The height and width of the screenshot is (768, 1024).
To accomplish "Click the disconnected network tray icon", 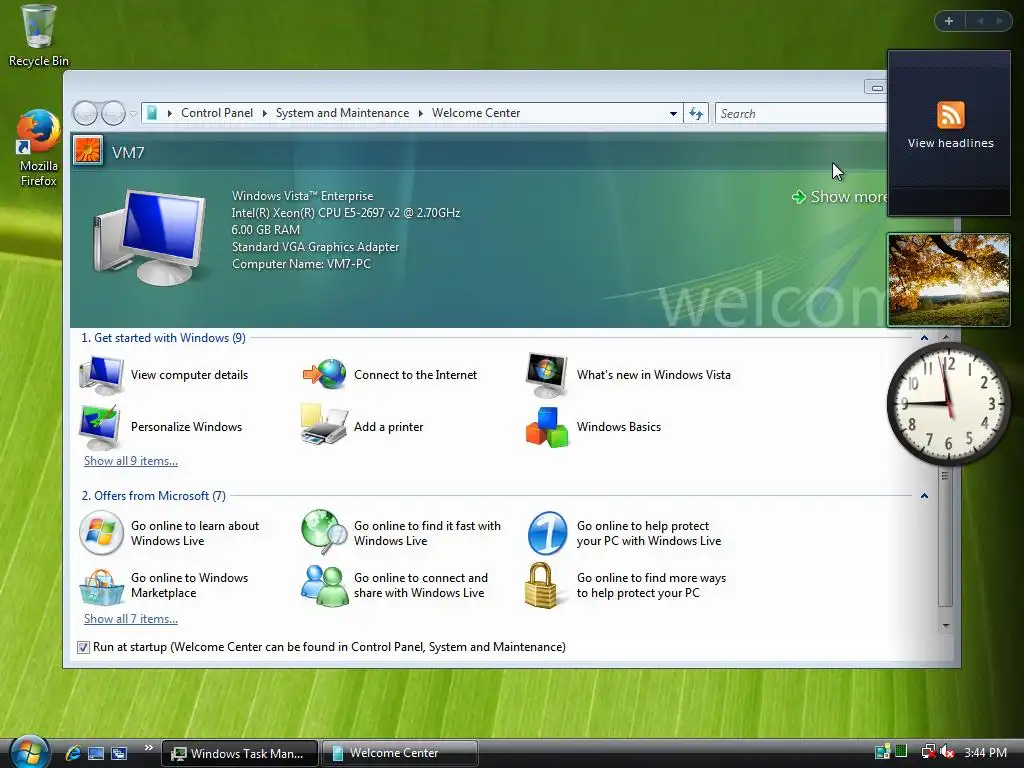I will point(928,752).
